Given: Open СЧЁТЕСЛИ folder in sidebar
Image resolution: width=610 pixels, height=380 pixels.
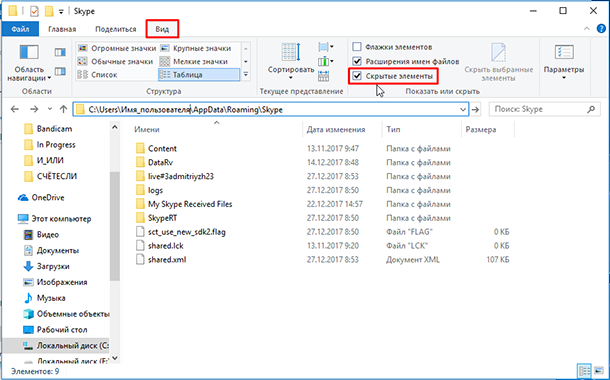Looking at the screenshot, I should [x=57, y=176].
